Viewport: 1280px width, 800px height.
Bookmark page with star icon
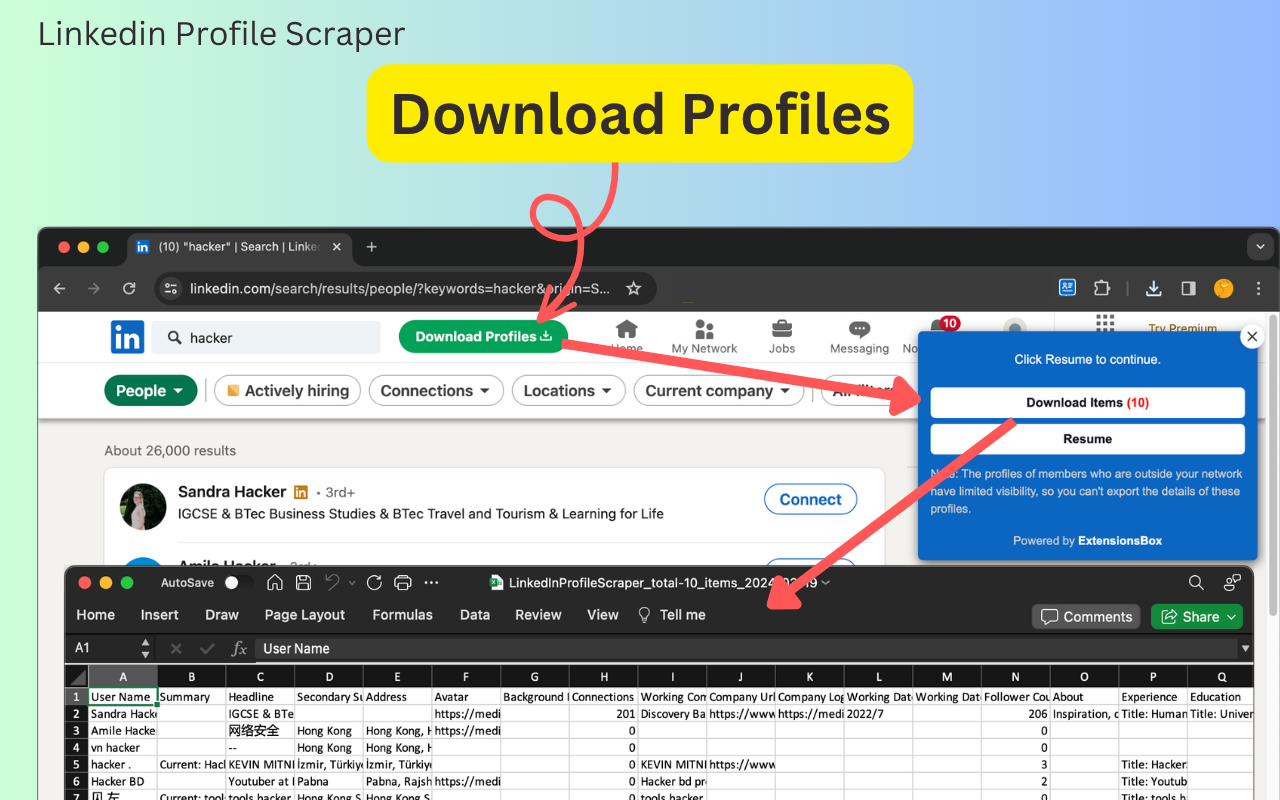633,288
